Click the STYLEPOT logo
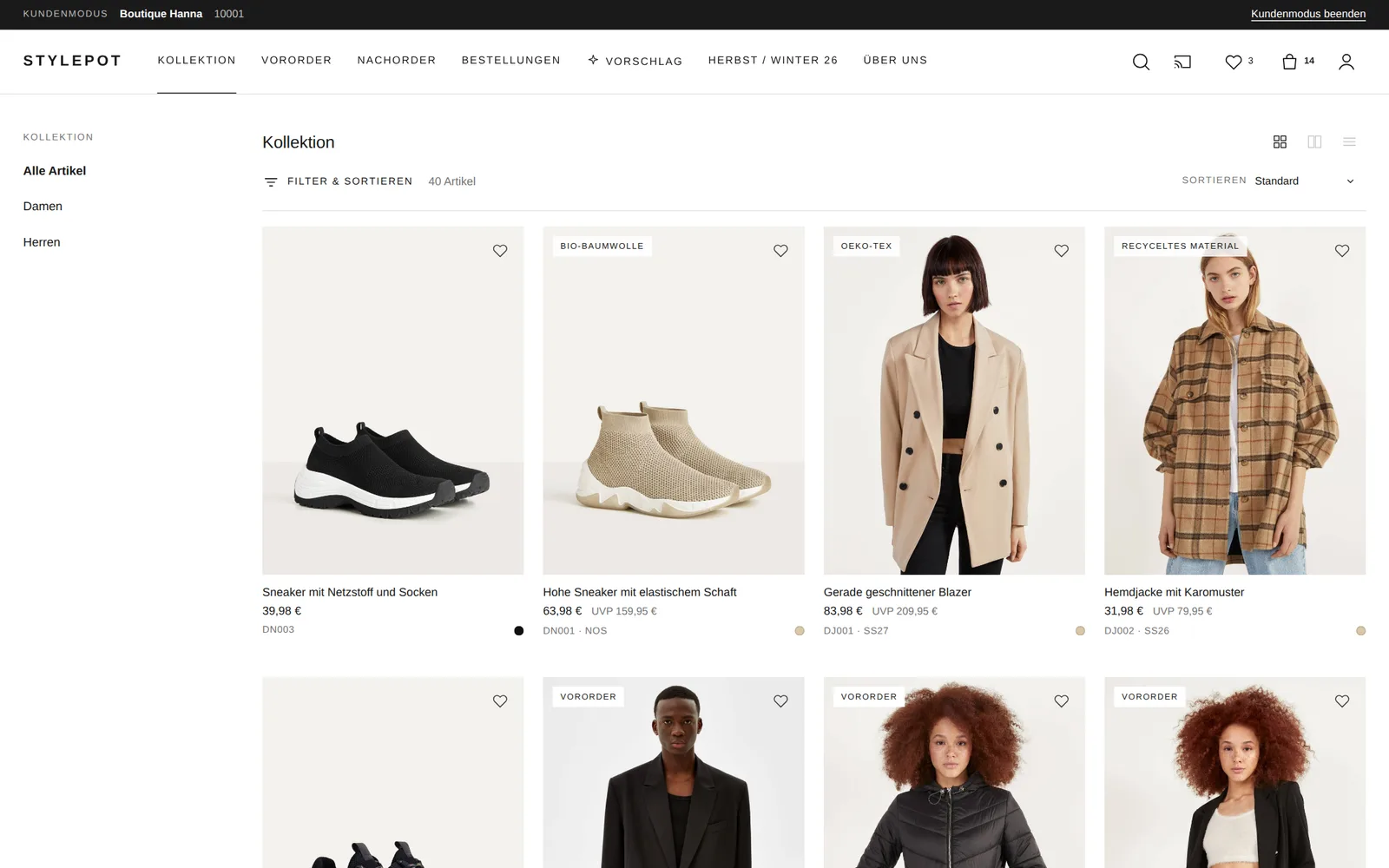Viewport: 1389px width, 868px height. pos(72,60)
